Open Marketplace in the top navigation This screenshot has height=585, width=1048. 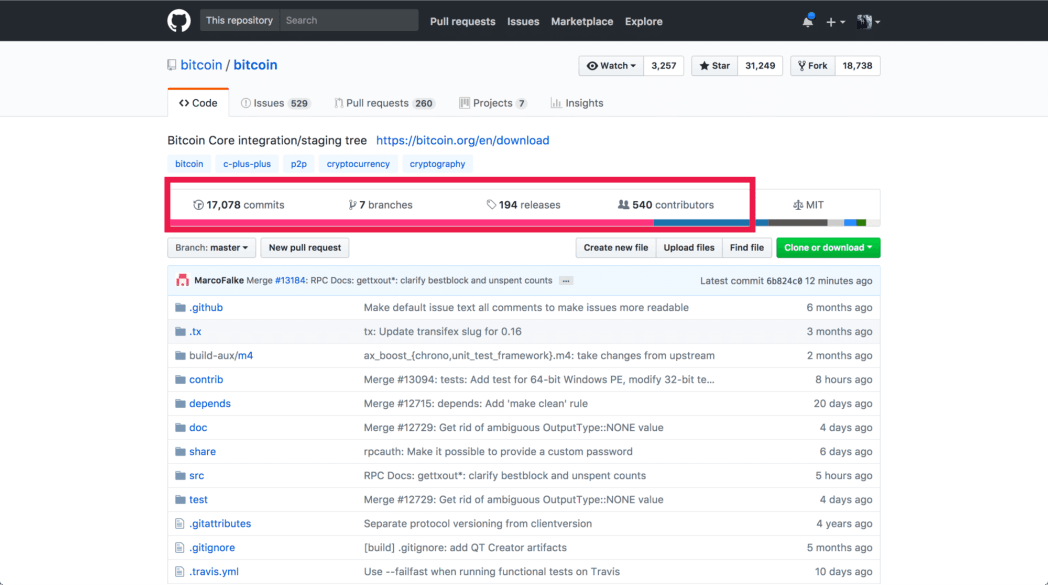click(x=582, y=21)
